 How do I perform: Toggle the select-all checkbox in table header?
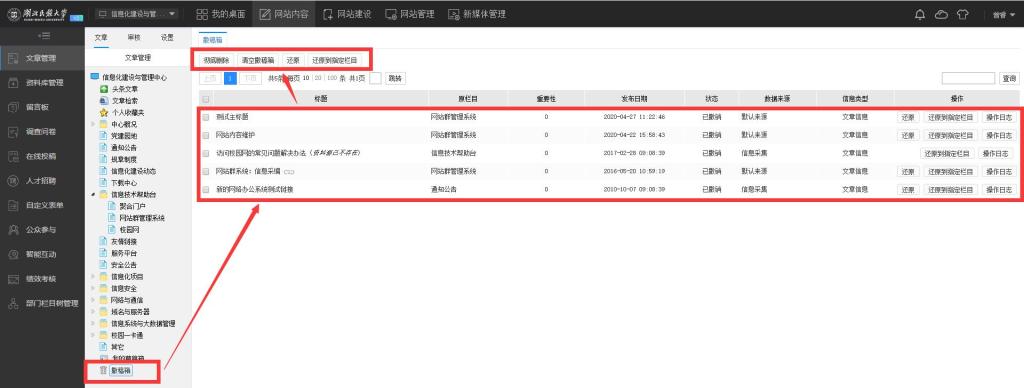click(x=206, y=99)
